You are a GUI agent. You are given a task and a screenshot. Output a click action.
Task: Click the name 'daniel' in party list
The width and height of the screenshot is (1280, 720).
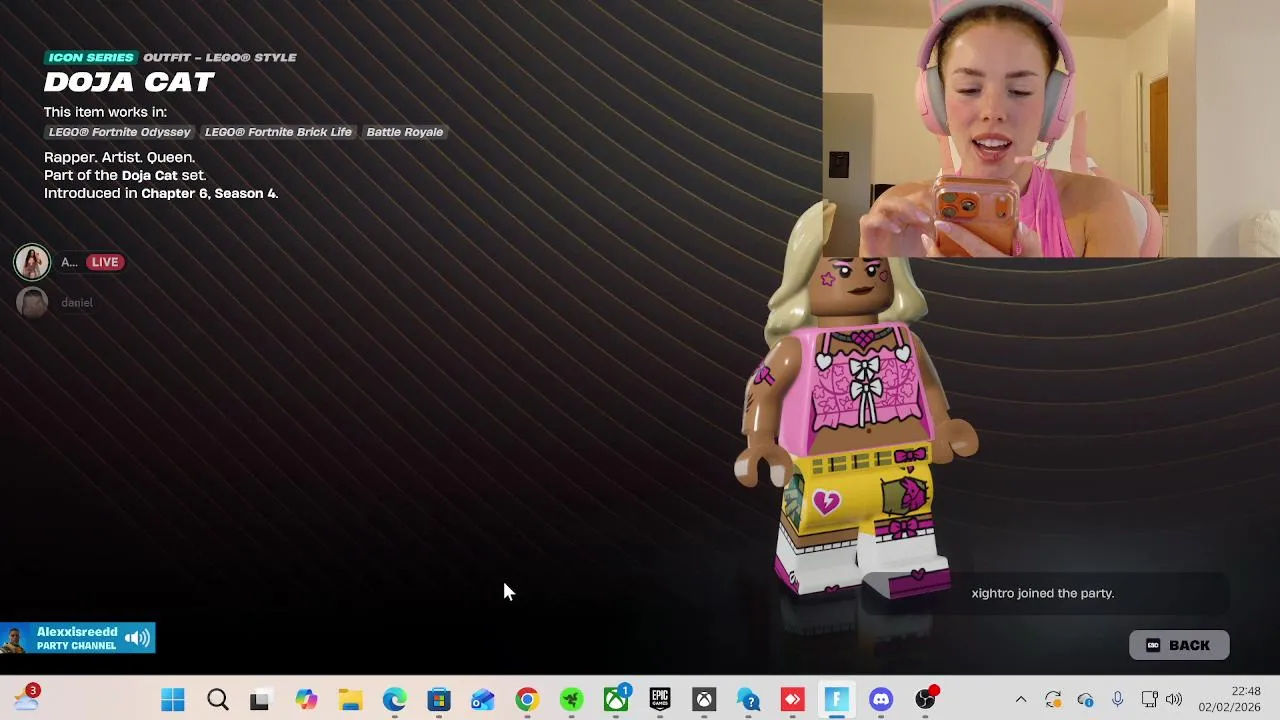coord(77,302)
